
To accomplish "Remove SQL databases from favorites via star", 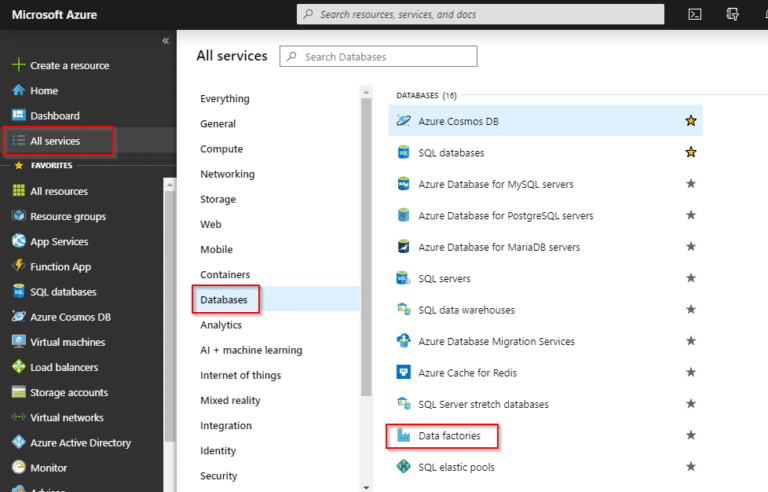I will point(690,153).
